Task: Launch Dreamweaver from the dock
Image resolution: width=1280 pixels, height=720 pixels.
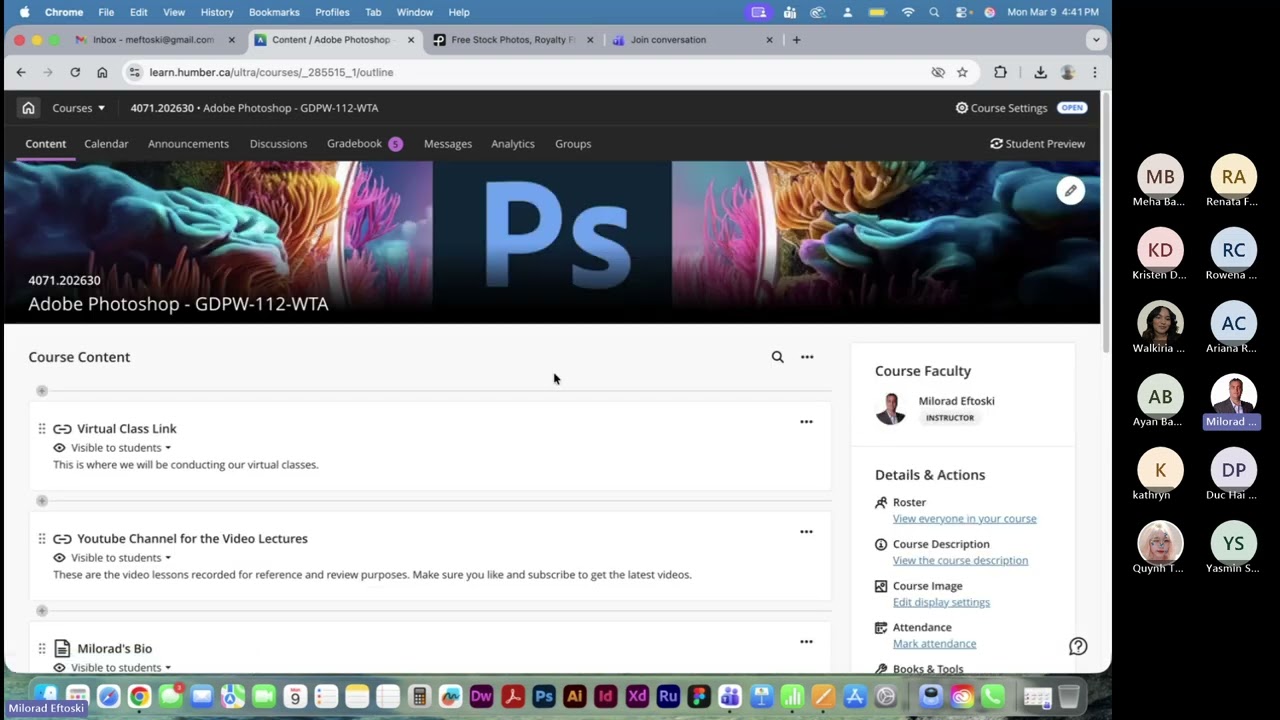Action: point(482,696)
